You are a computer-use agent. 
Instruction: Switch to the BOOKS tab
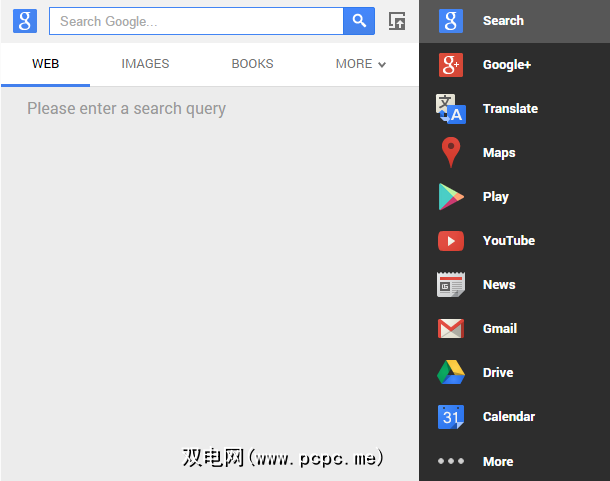click(252, 64)
